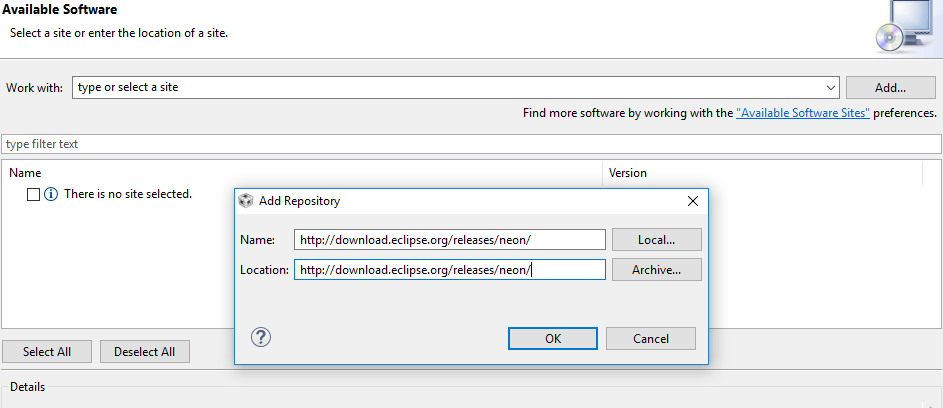
Task: Click the type filter text box
Action: [472, 144]
